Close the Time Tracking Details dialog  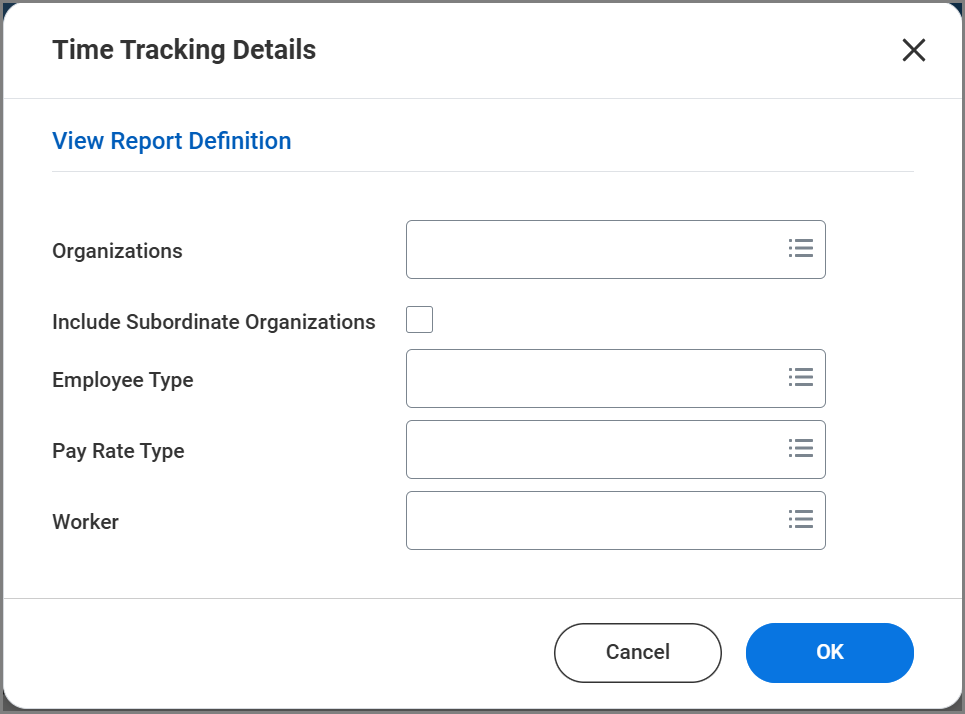tap(913, 50)
